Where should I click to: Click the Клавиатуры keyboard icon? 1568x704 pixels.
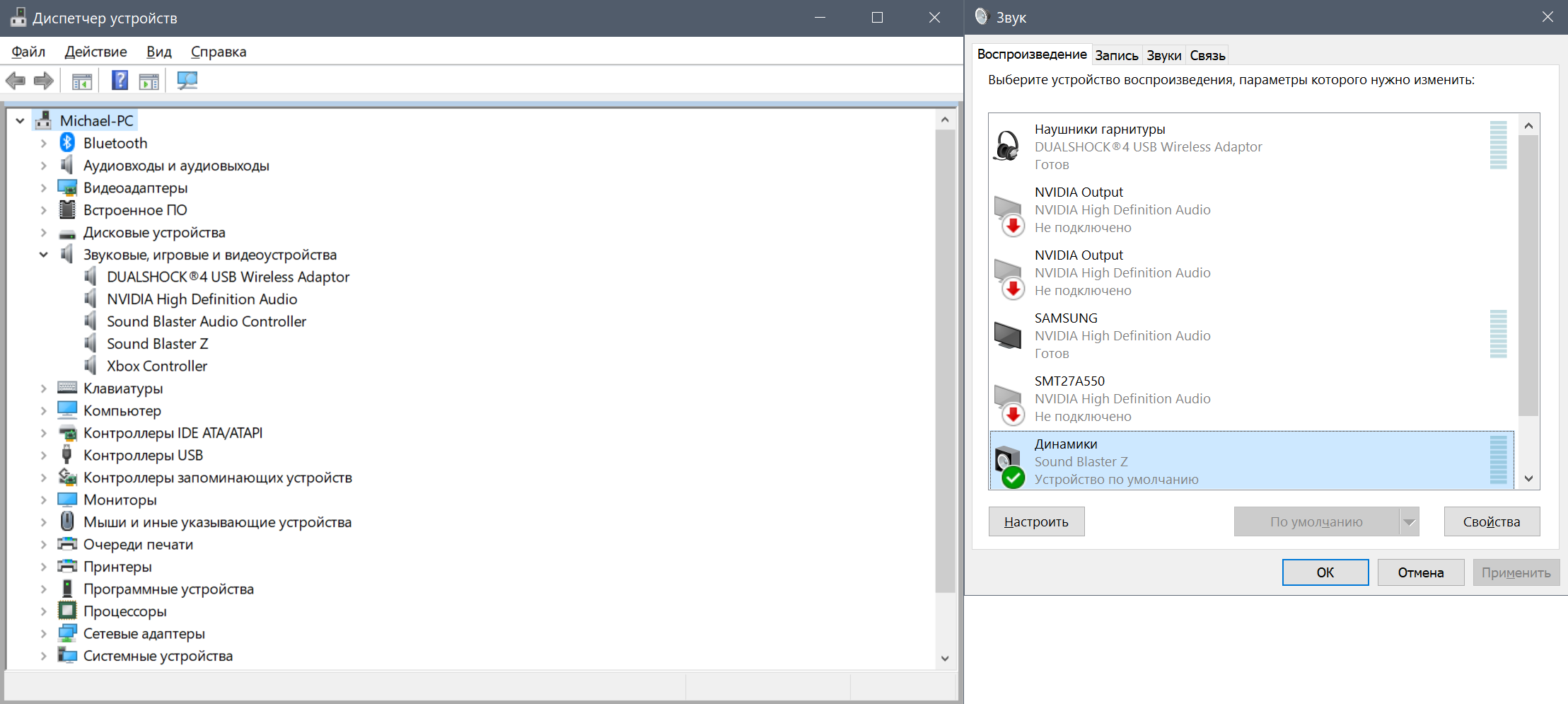67,388
